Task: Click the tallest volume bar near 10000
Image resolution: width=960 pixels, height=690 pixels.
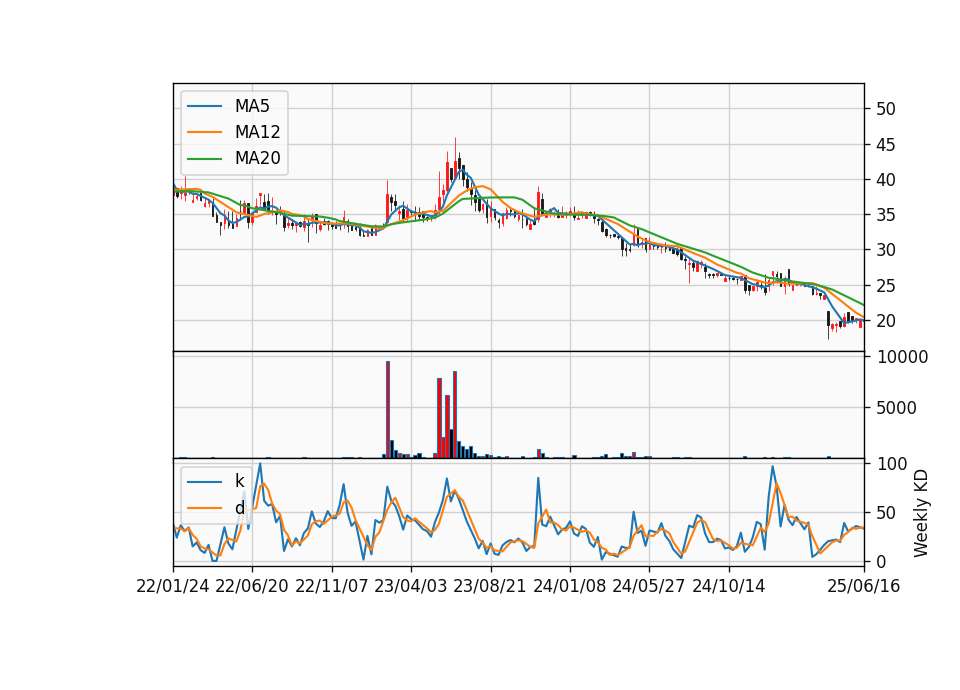Action: (388, 410)
